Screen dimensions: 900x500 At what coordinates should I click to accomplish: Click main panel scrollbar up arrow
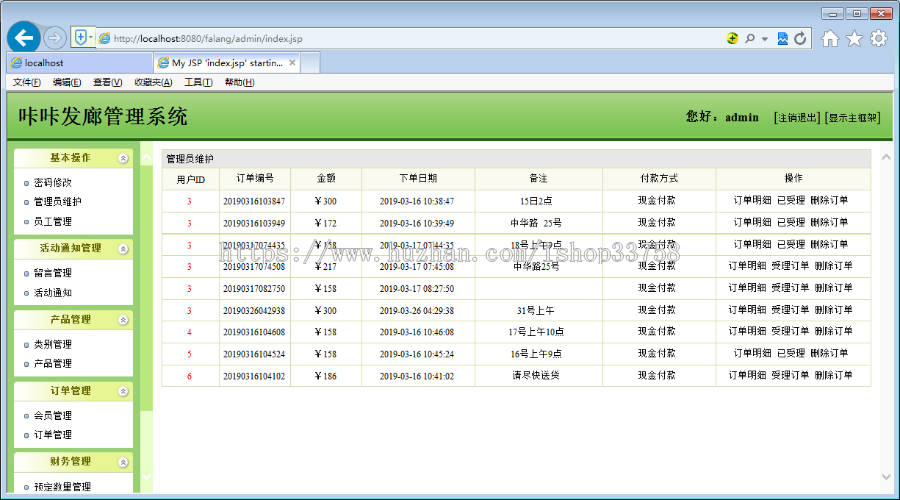[886, 157]
